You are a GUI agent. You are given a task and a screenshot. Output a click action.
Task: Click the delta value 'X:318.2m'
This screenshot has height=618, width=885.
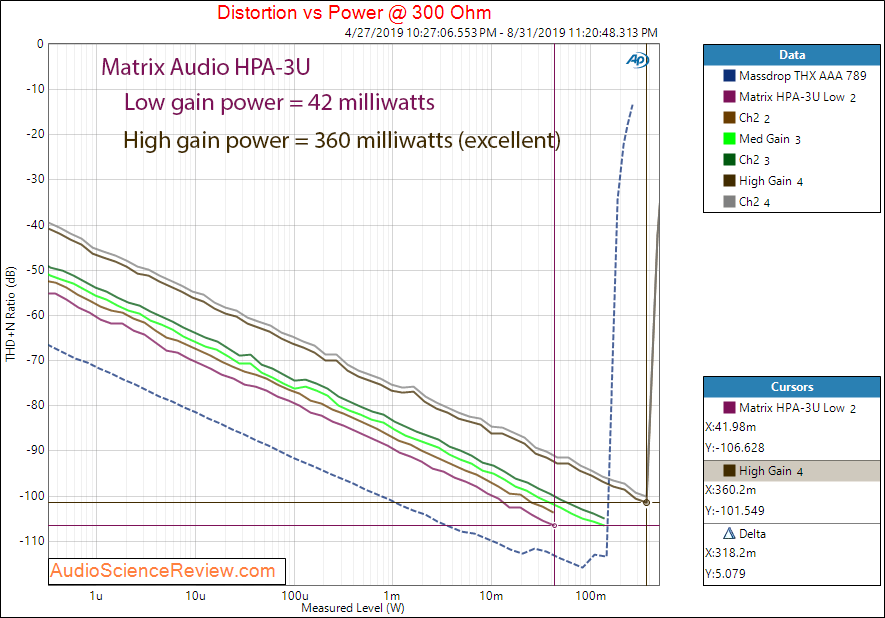(730, 553)
